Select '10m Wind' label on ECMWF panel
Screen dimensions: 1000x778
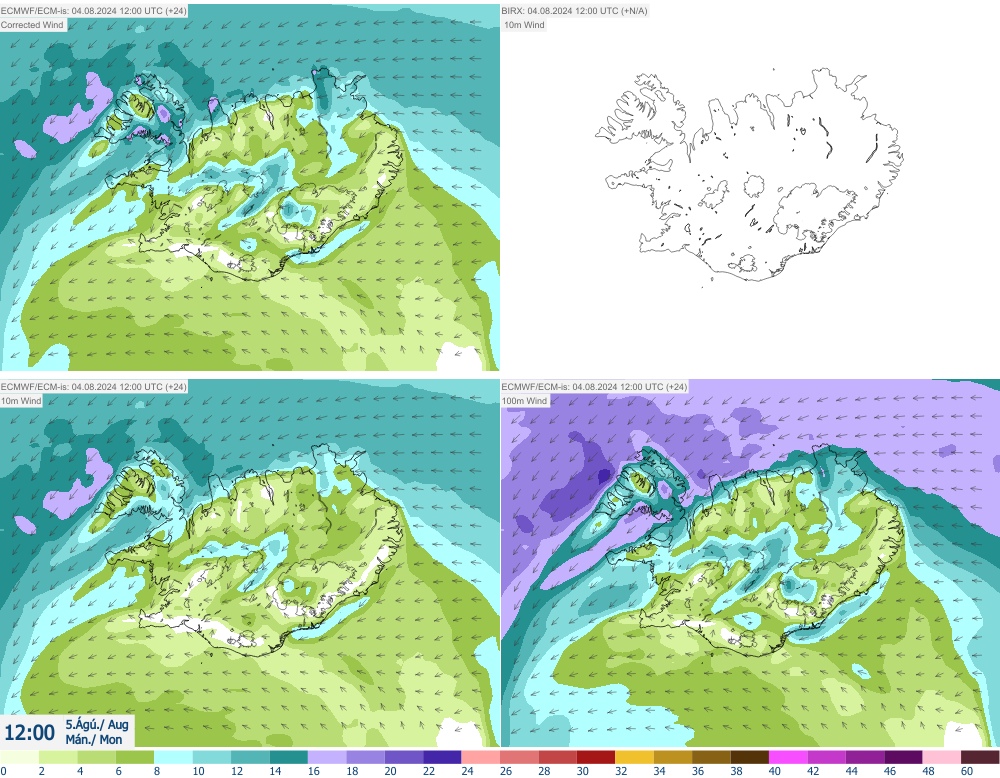click(22, 400)
